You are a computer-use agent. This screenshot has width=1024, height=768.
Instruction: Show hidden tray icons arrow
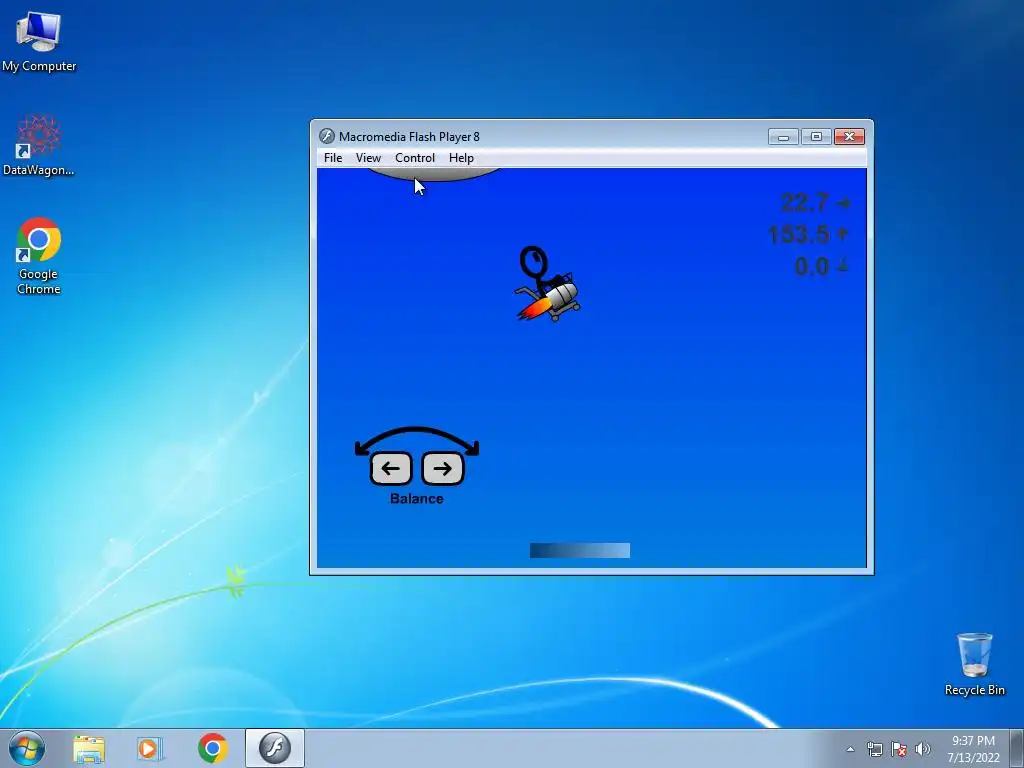(850, 749)
